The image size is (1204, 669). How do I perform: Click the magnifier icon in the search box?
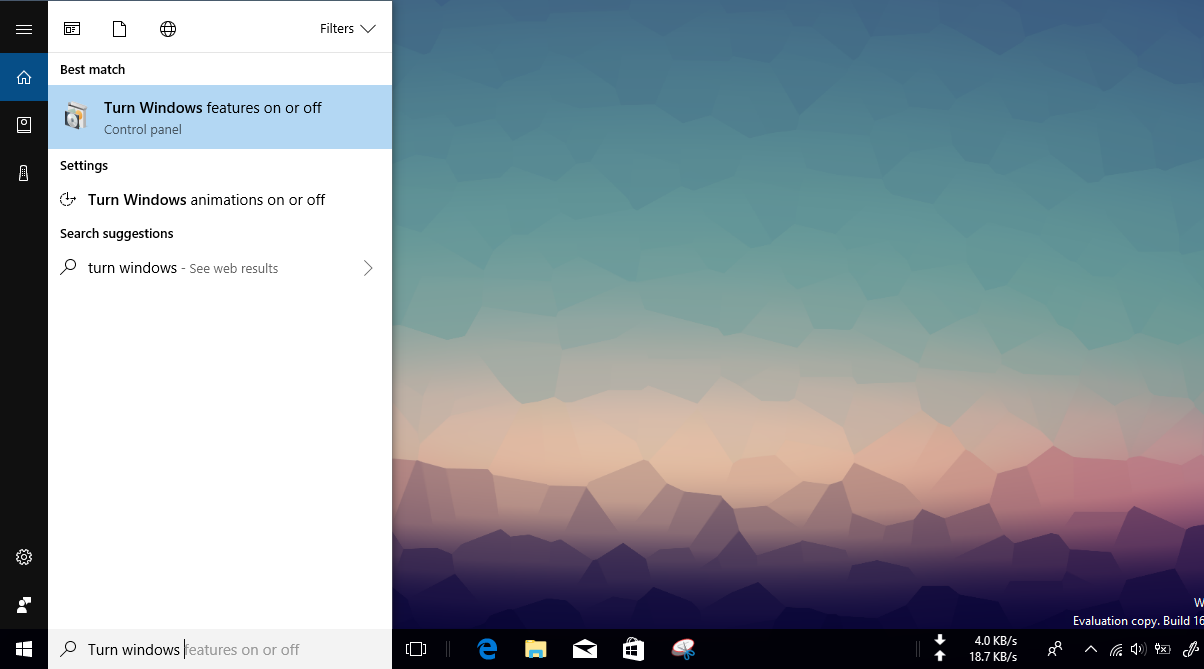(x=68, y=649)
